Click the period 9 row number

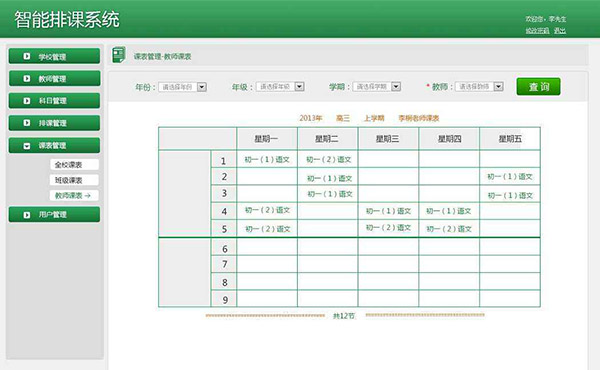click(x=225, y=300)
